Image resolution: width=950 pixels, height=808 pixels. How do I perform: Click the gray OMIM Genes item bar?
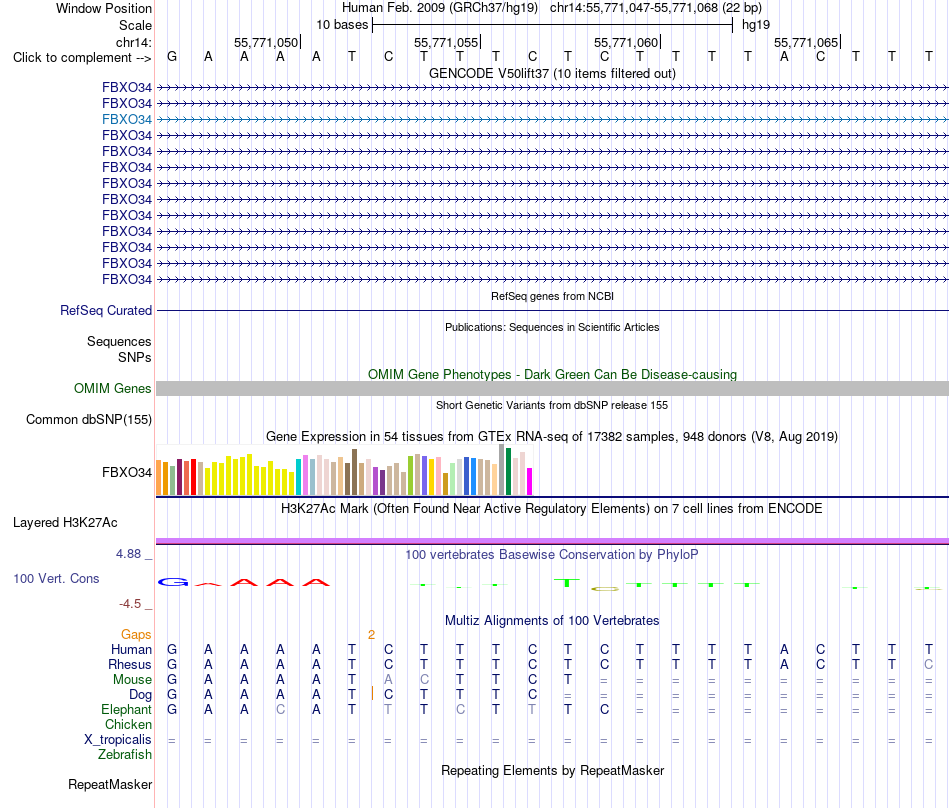point(552,388)
